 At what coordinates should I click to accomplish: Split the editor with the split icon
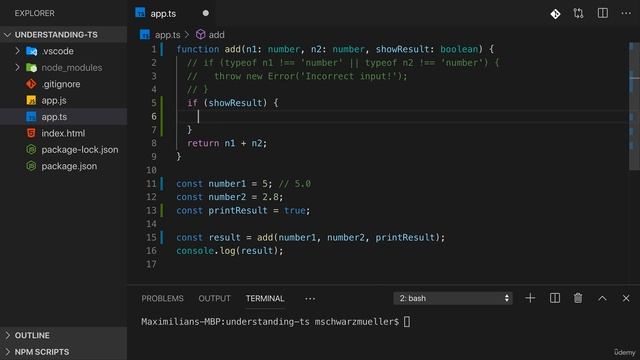(x=602, y=13)
